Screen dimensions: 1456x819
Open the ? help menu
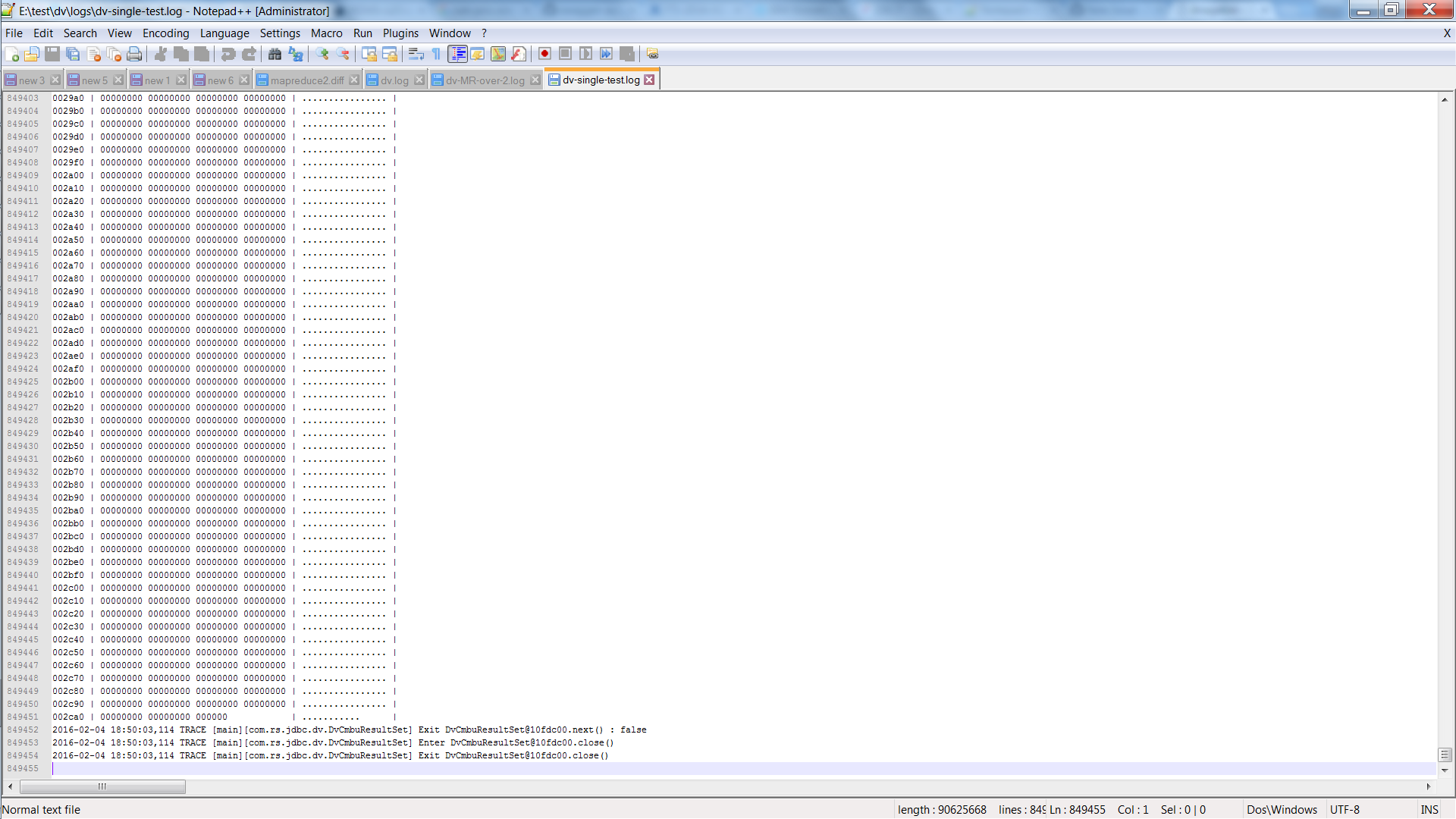pos(484,33)
